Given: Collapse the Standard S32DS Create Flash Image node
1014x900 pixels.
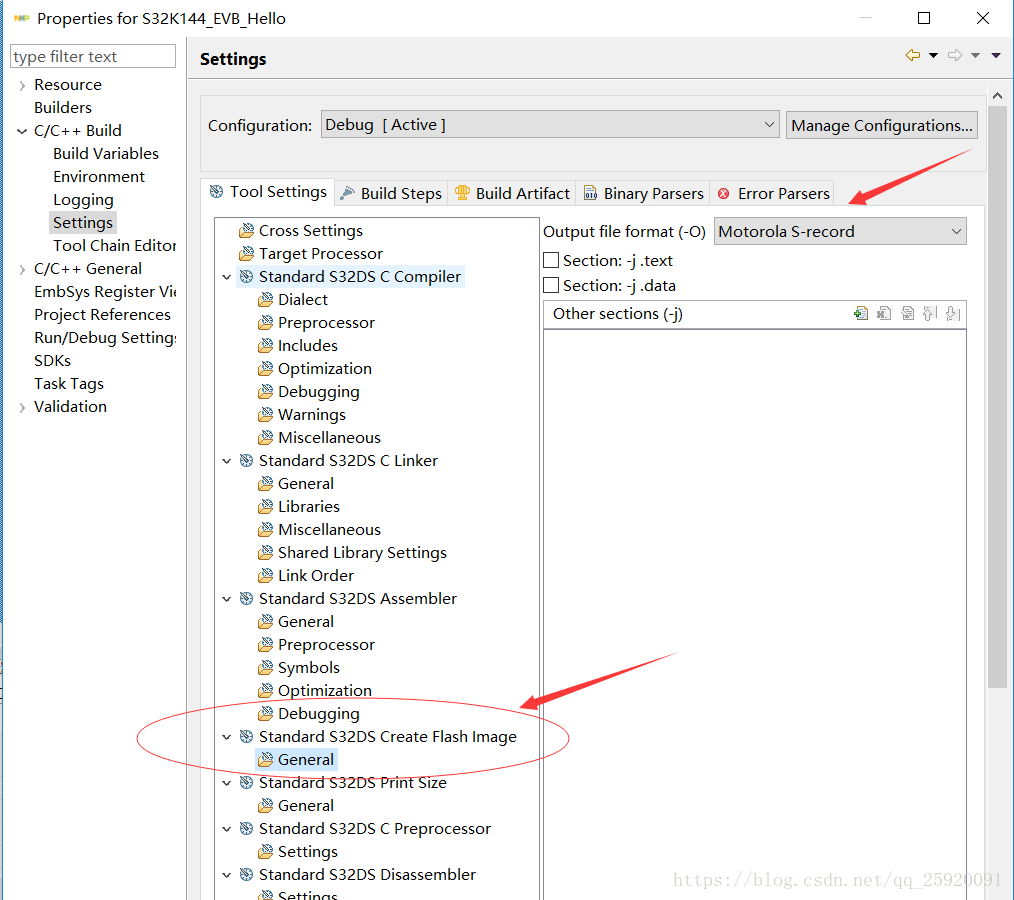Looking at the screenshot, I should tap(226, 737).
